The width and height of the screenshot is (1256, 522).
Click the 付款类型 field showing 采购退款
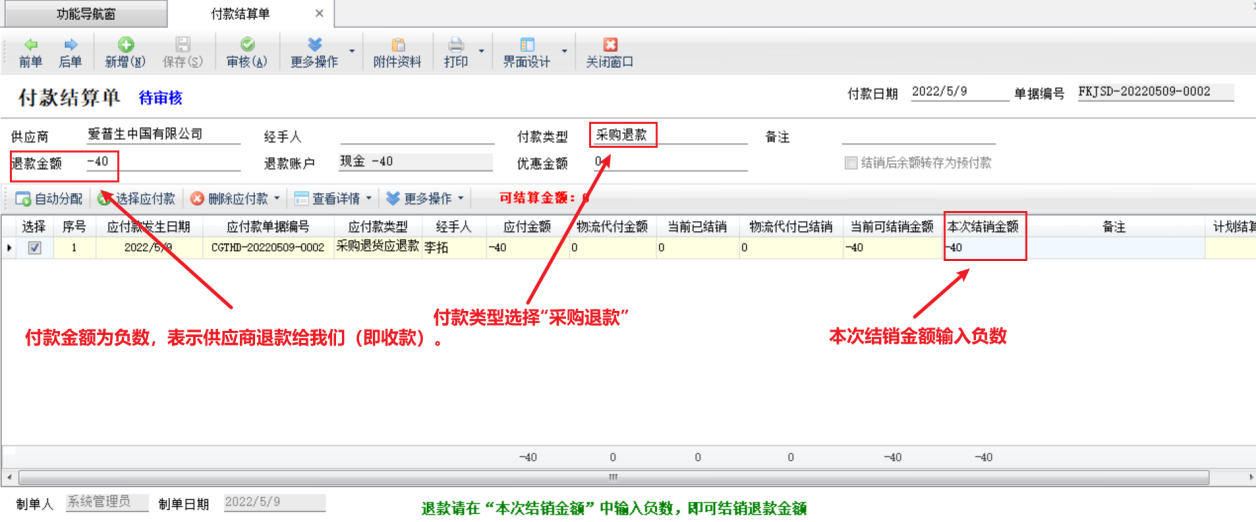[x=622, y=135]
